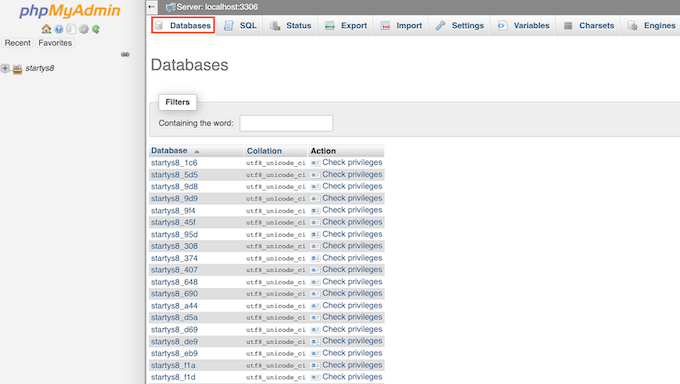680x384 pixels.
Task: Go to the phpMyAdmin home icon
Action: coord(46,29)
